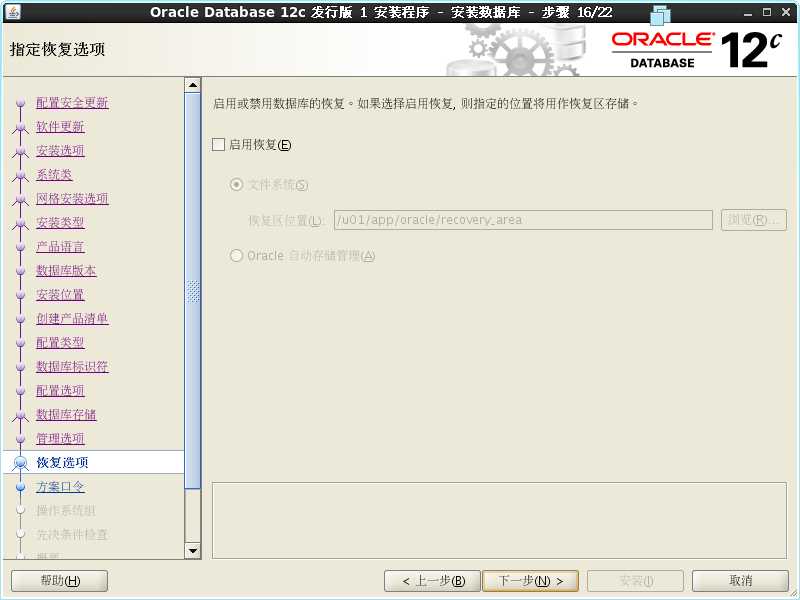Screen dimensions: 800x600
Task: Close the installer window
Action: [786, 12]
